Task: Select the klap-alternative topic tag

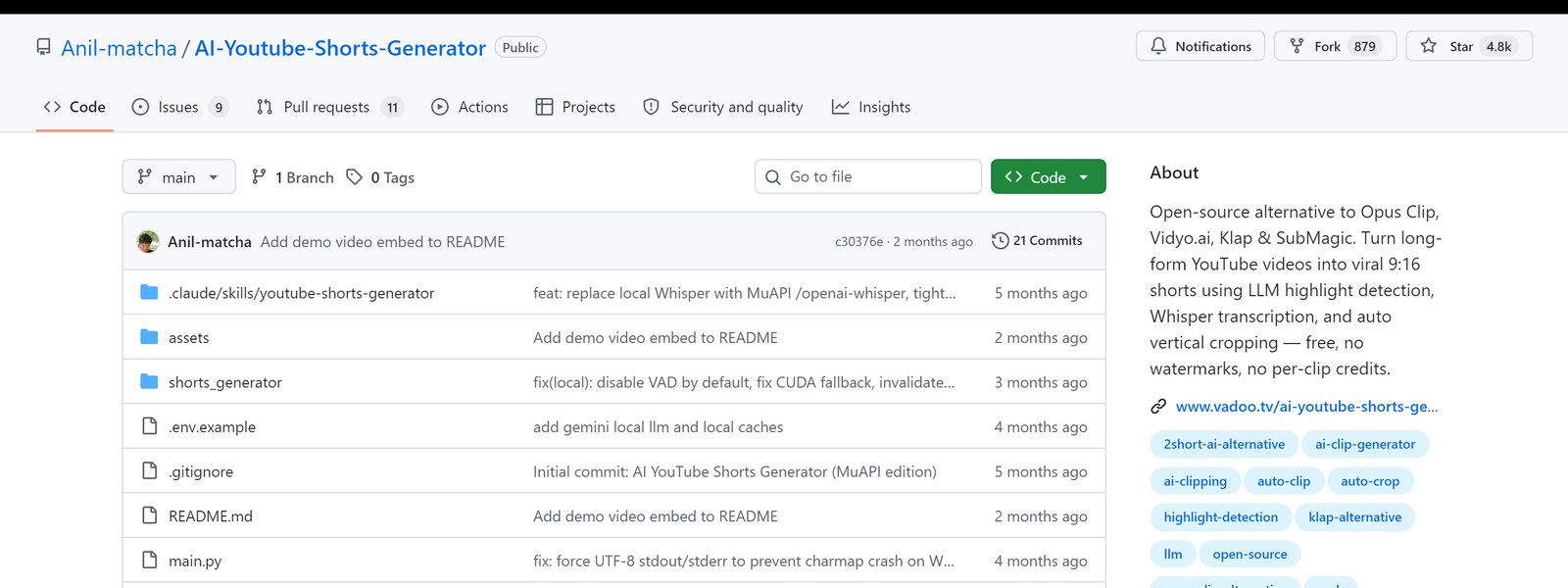Action: click(1355, 517)
